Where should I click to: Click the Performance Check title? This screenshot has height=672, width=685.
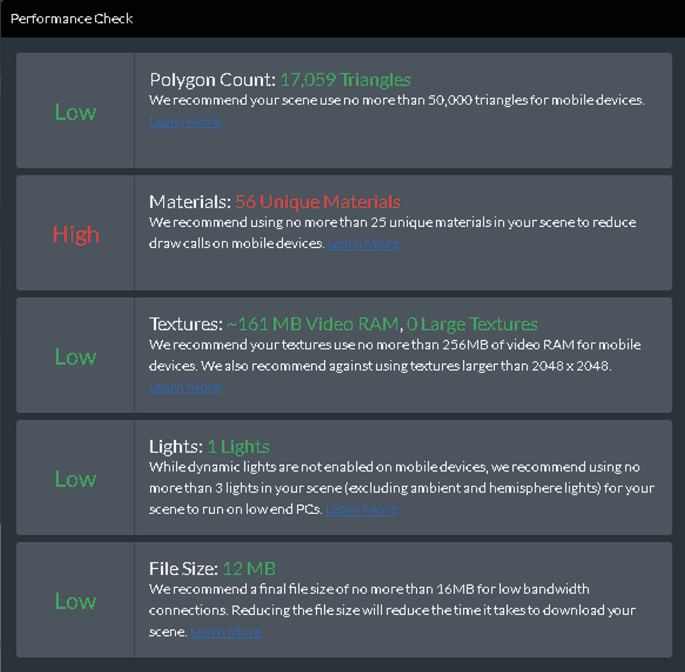[x=72, y=18]
